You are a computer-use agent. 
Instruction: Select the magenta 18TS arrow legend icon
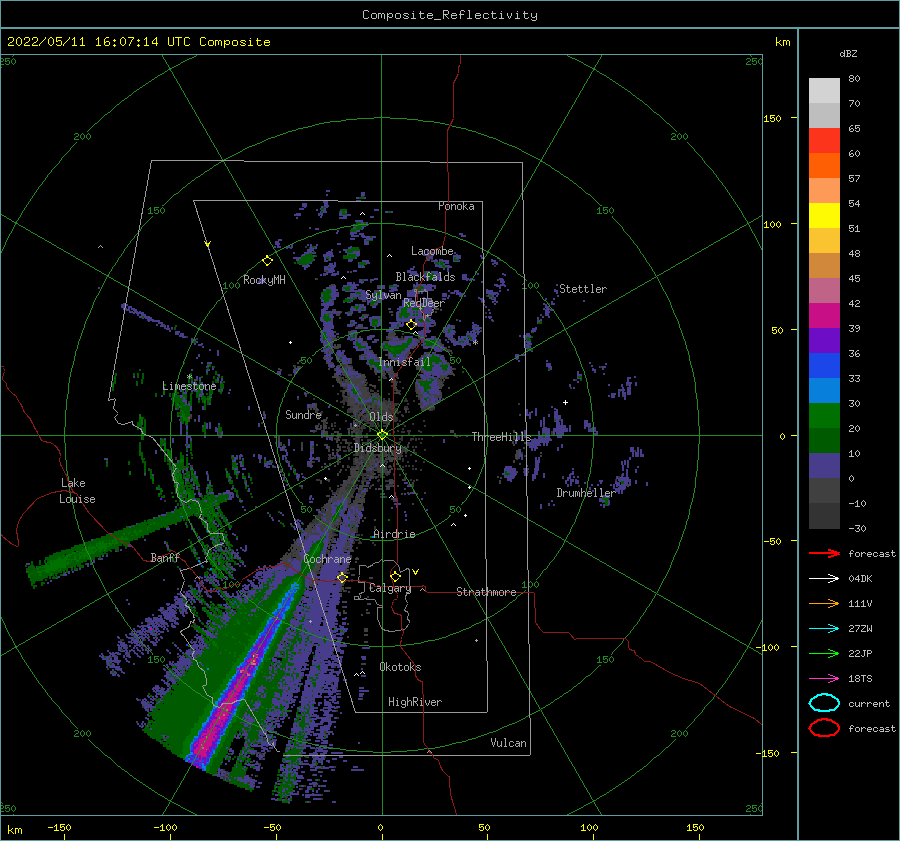coord(824,679)
